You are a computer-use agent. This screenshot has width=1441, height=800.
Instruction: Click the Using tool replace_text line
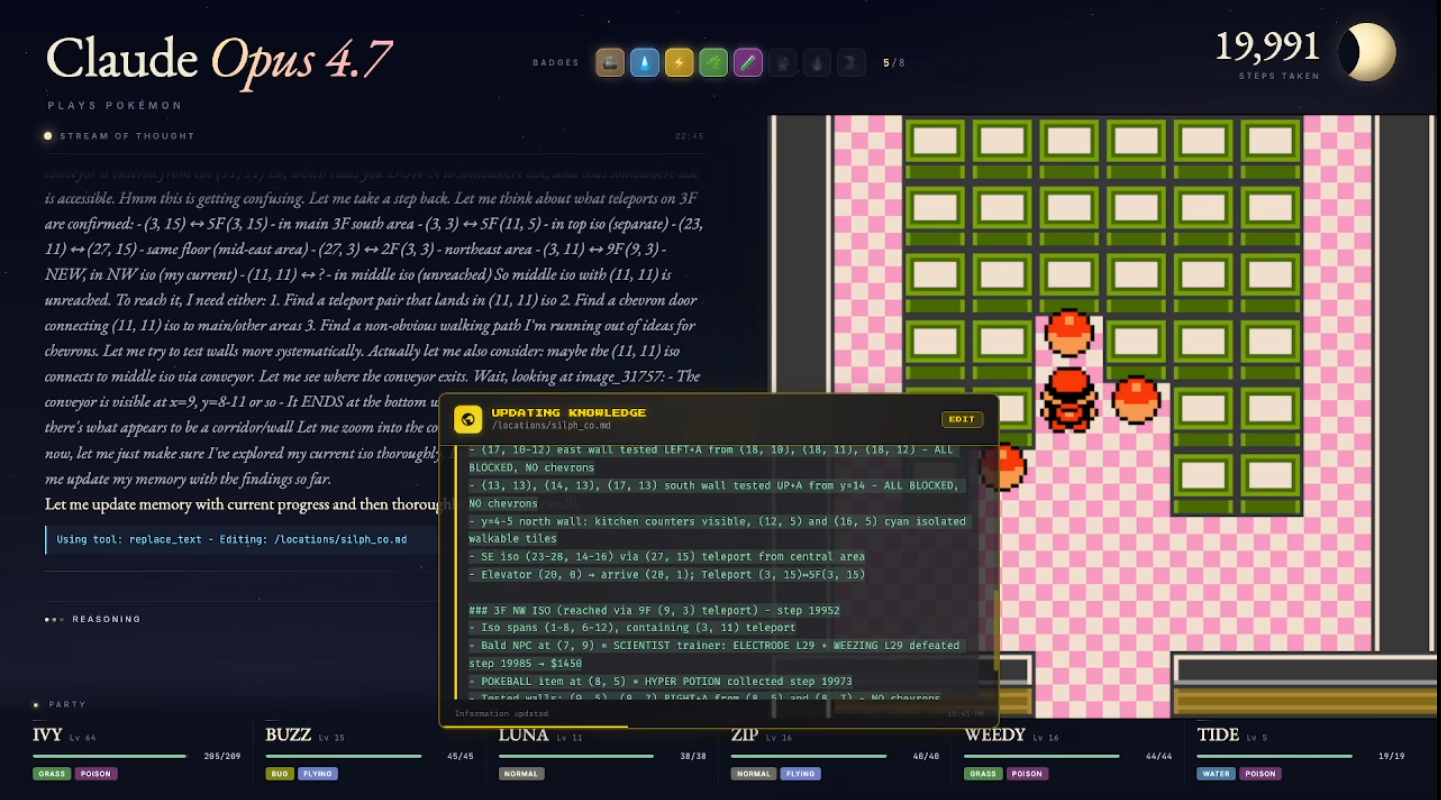[232, 539]
